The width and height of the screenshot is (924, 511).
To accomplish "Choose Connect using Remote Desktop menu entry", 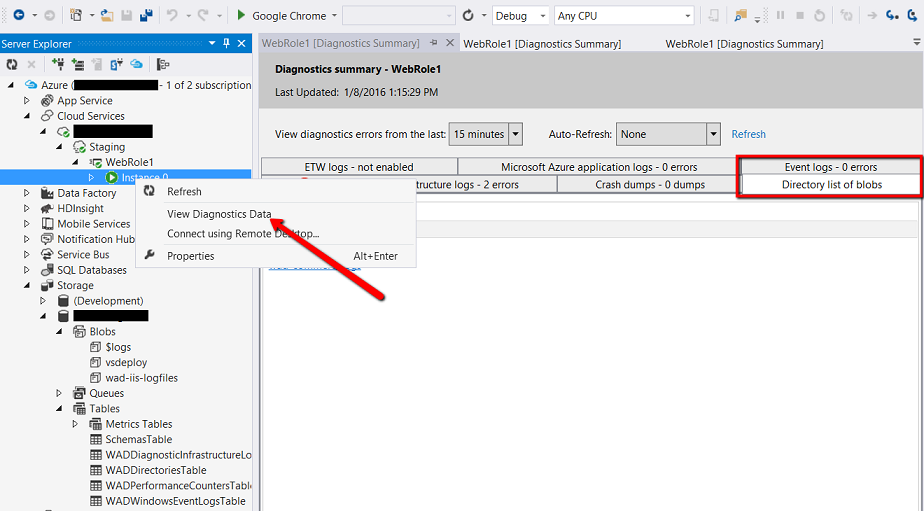I will (x=276, y=233).
